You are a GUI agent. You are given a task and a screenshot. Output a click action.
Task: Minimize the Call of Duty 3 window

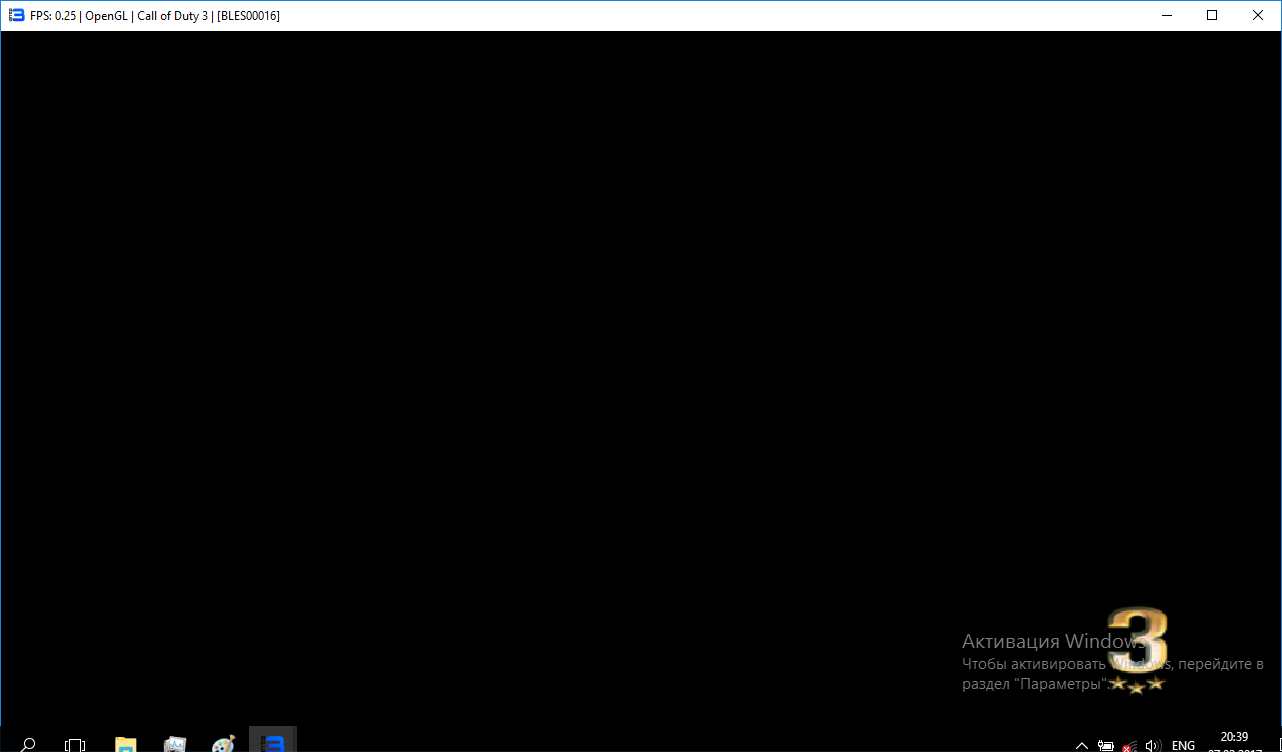1166,15
